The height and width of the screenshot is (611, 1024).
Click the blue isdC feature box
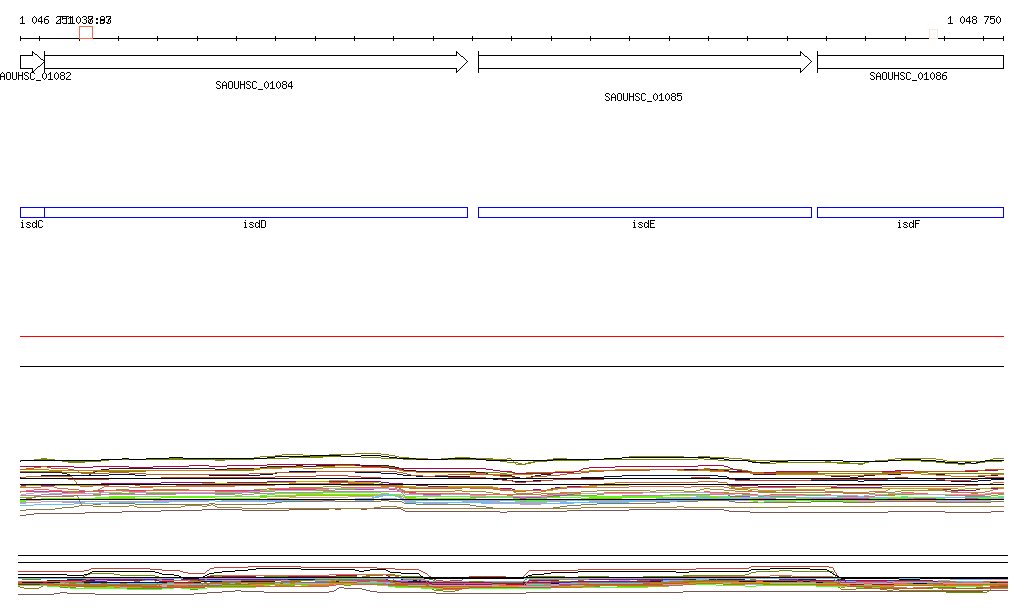pyautogui.click(x=32, y=212)
